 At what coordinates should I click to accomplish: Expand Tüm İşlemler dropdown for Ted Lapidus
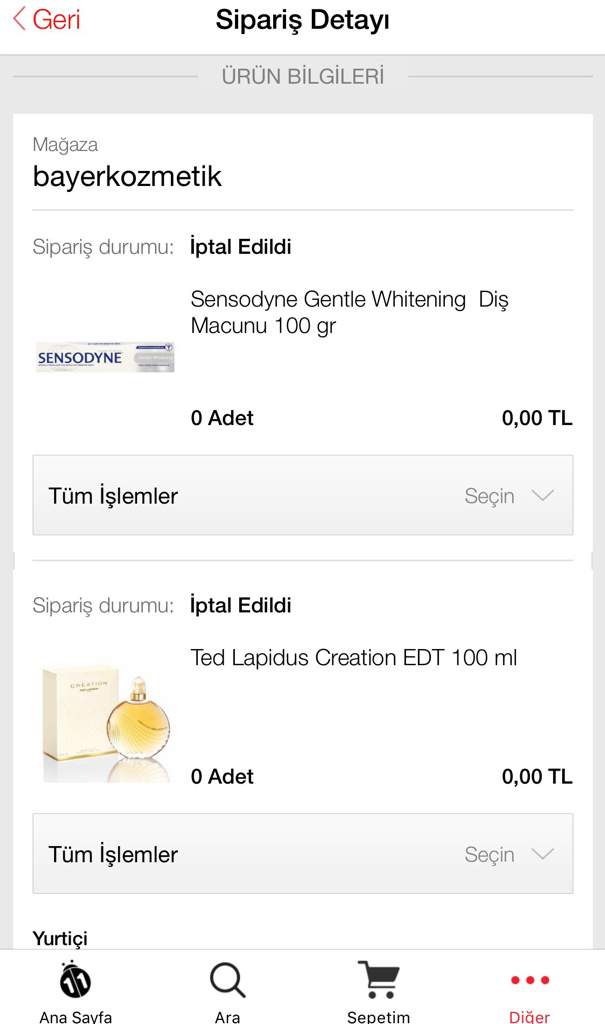(x=303, y=854)
